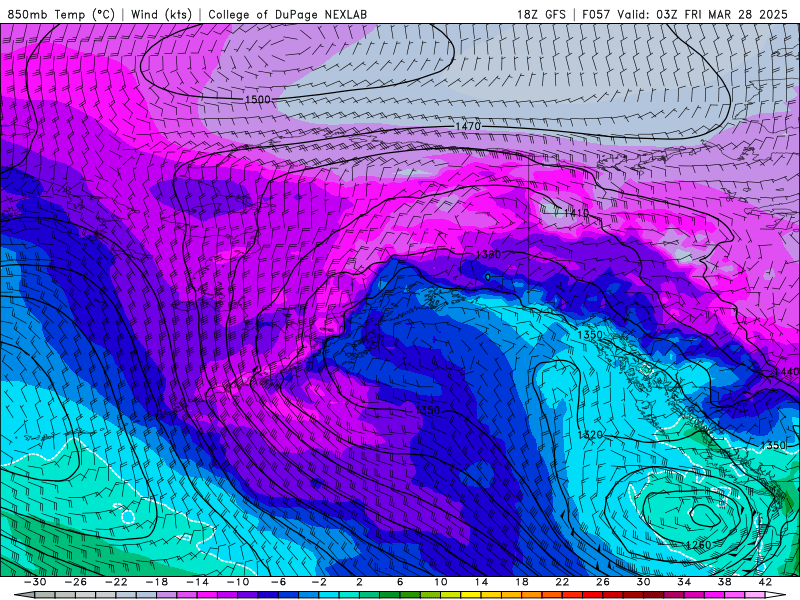Click the 1380 height contour label
The image size is (800, 600).
pyautogui.click(x=488, y=254)
